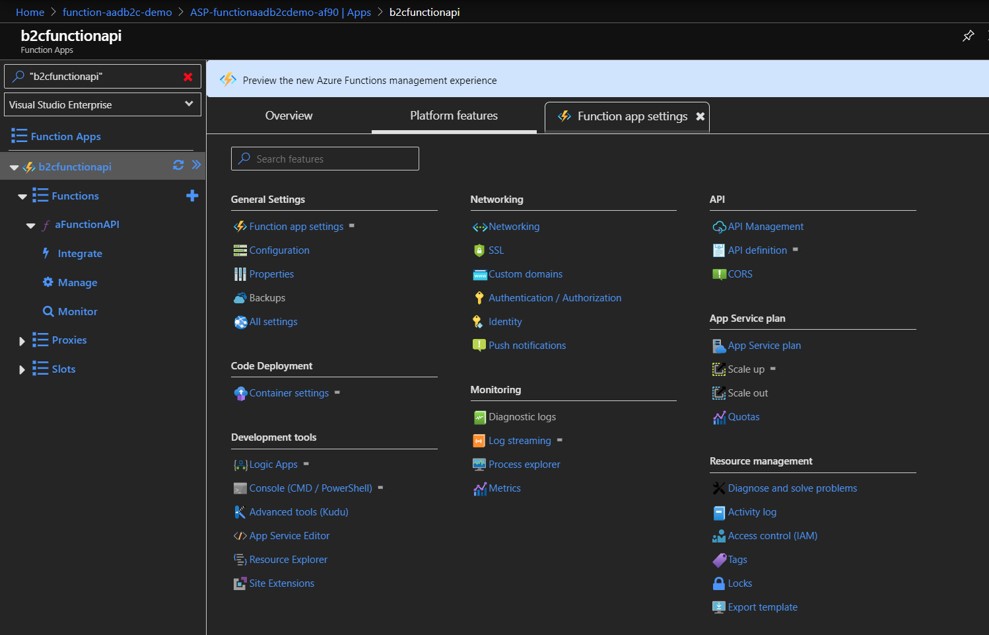Viewport: 989px width, 635px height.
Task: Click the Process explorer monitor icon
Action: point(479,465)
